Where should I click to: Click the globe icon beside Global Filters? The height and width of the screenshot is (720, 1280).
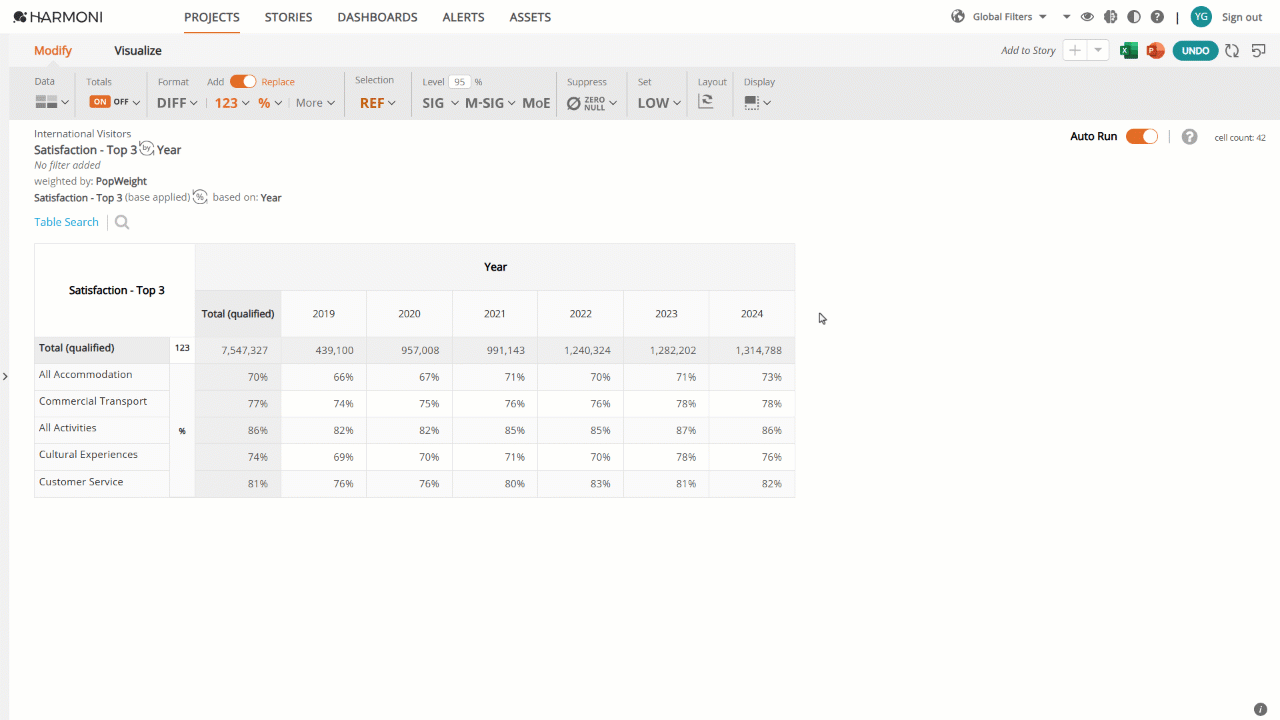click(958, 17)
